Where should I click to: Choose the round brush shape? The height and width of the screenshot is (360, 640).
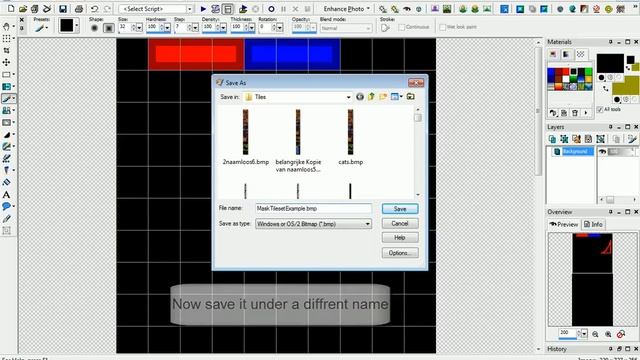click(x=95, y=28)
